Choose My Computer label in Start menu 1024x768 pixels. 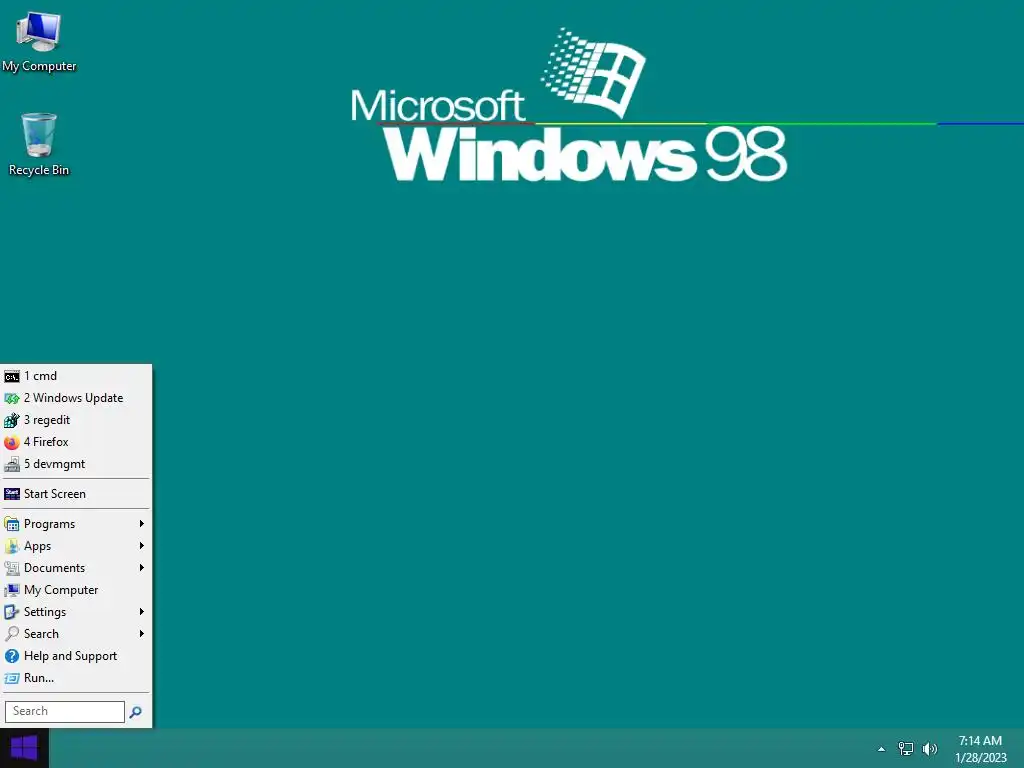point(61,590)
